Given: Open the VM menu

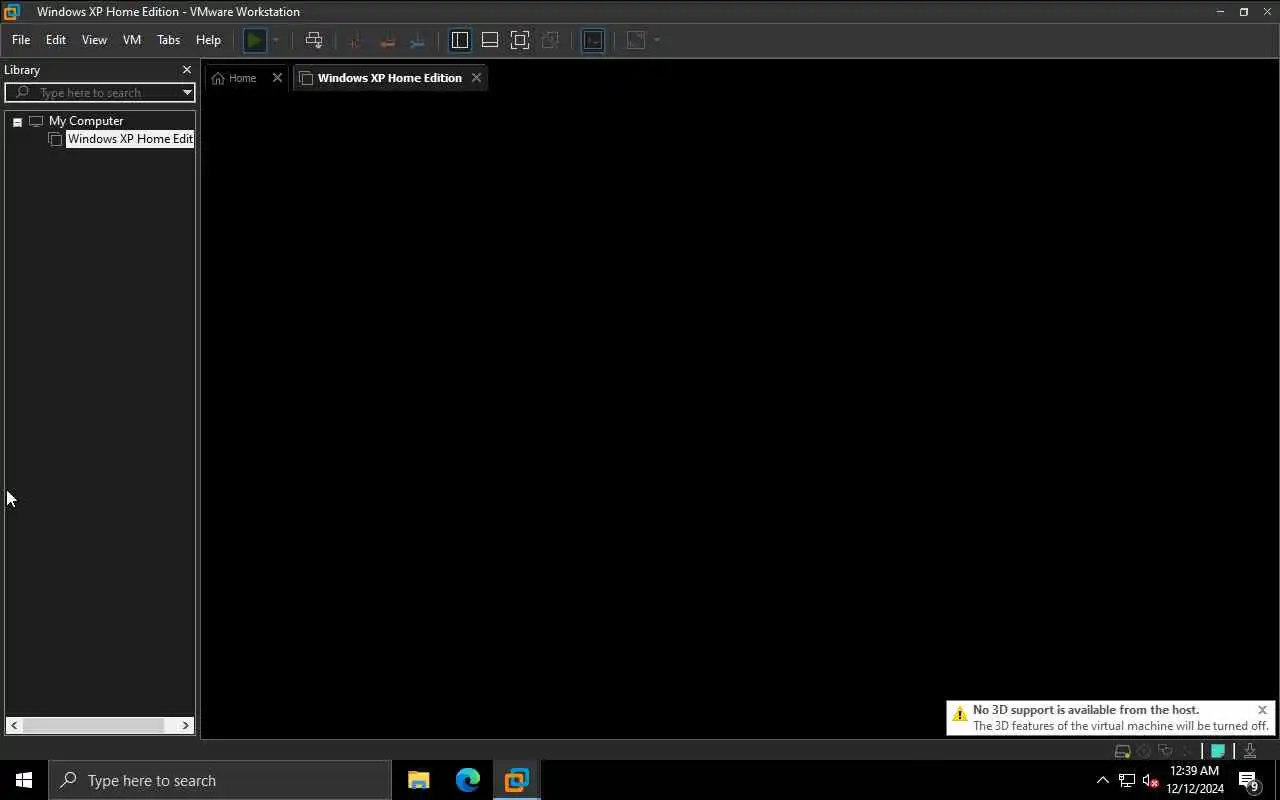Looking at the screenshot, I should 132,40.
